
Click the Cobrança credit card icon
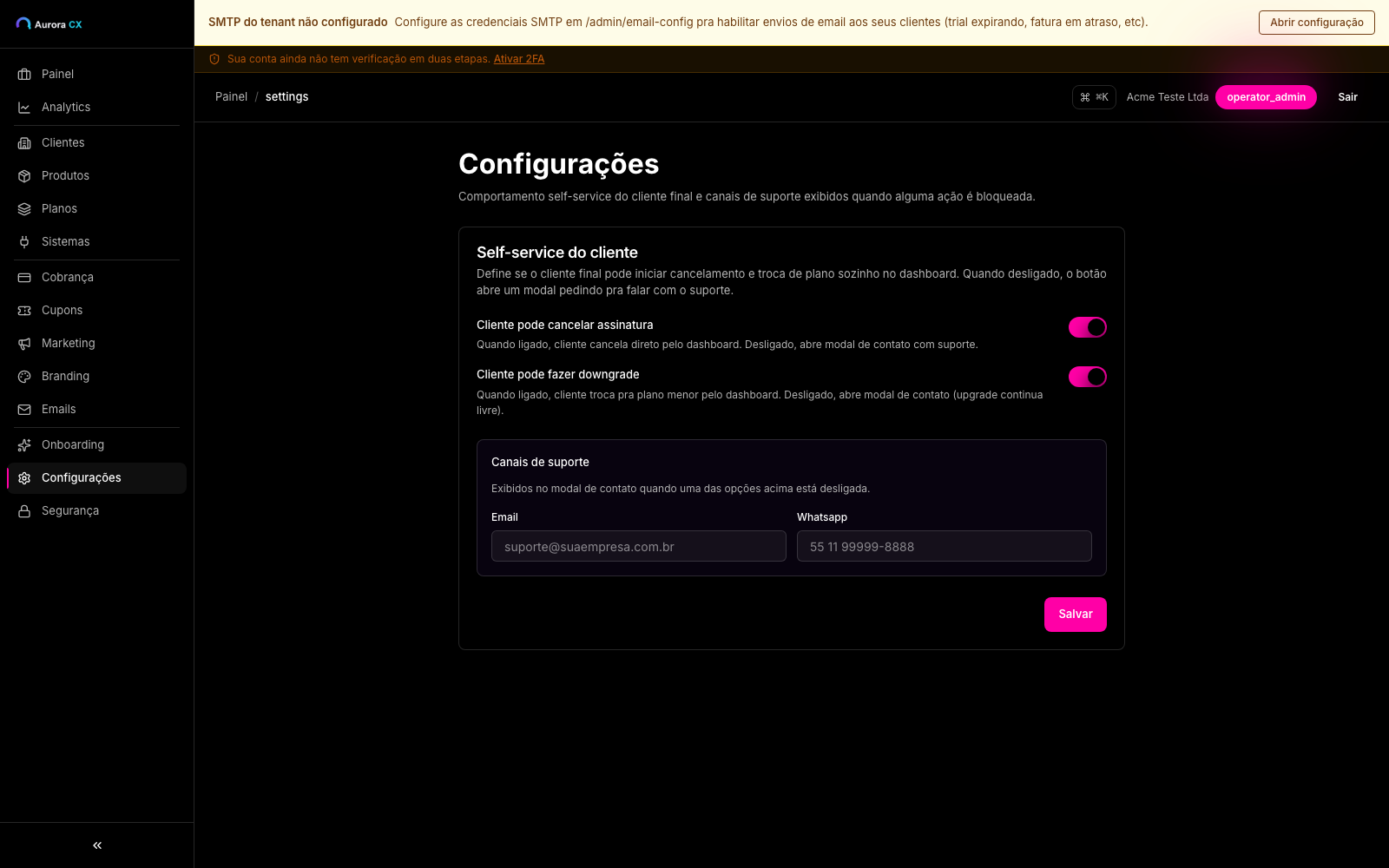(24, 278)
